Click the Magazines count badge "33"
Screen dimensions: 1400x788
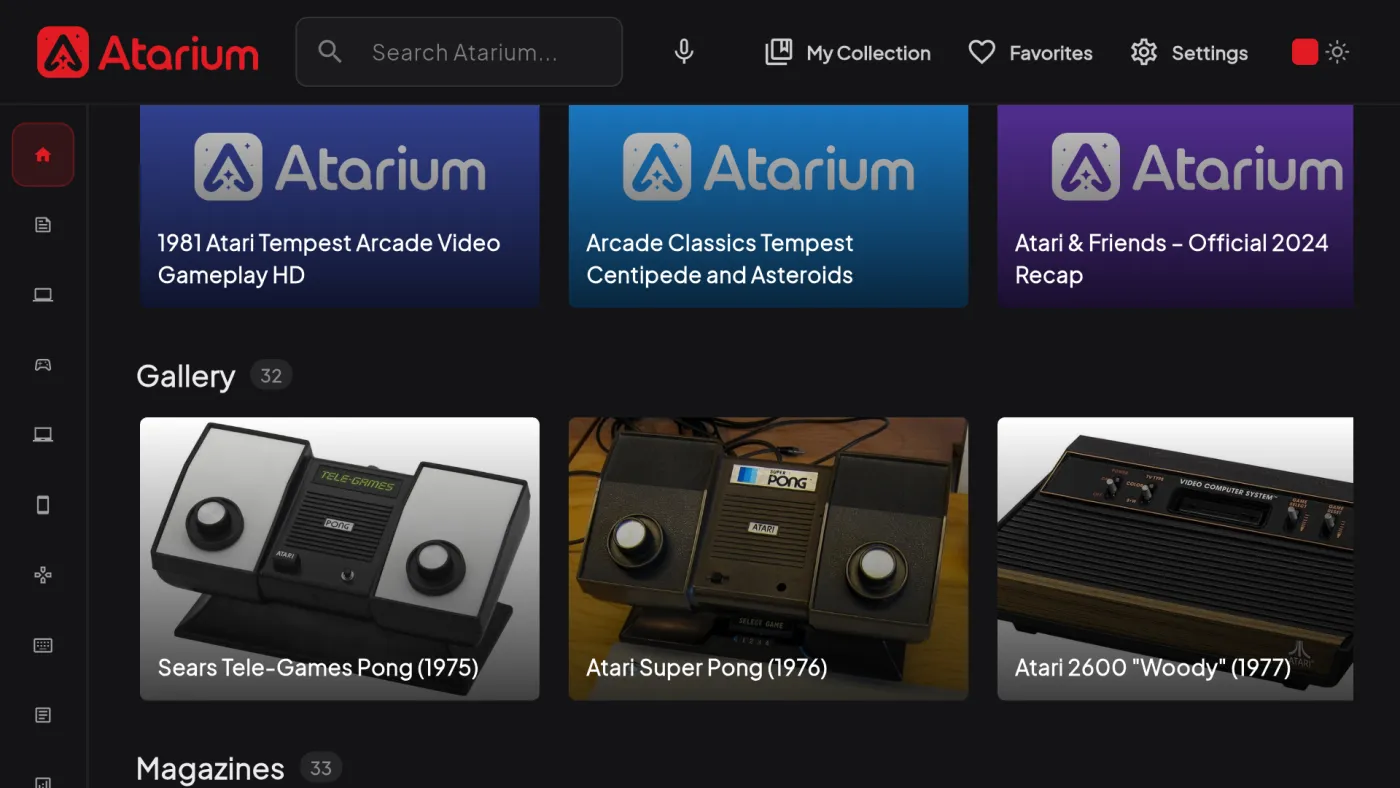[x=321, y=768]
